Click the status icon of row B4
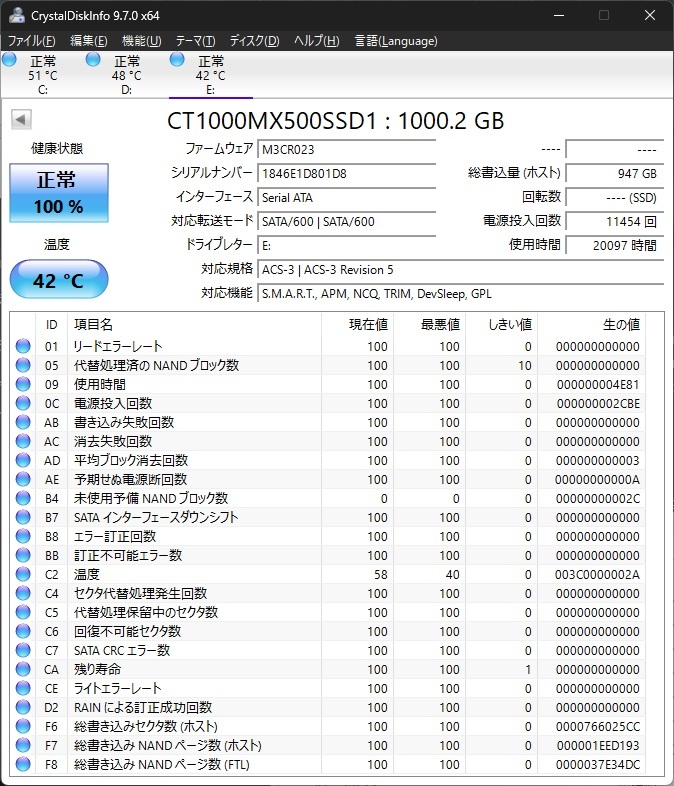Viewport: 674px width, 786px height. point(23,498)
